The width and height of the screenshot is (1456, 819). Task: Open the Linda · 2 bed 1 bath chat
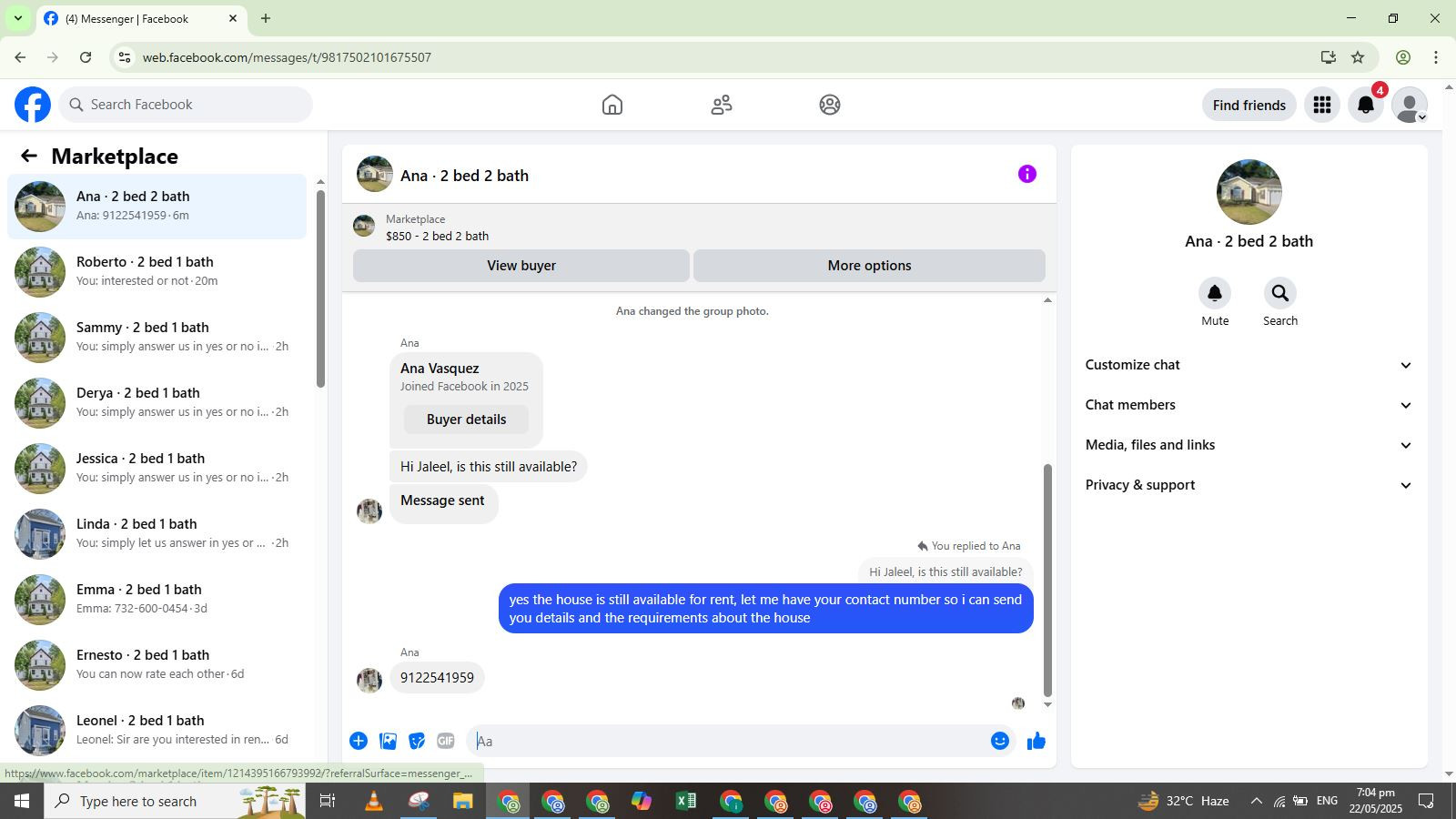pos(157,534)
